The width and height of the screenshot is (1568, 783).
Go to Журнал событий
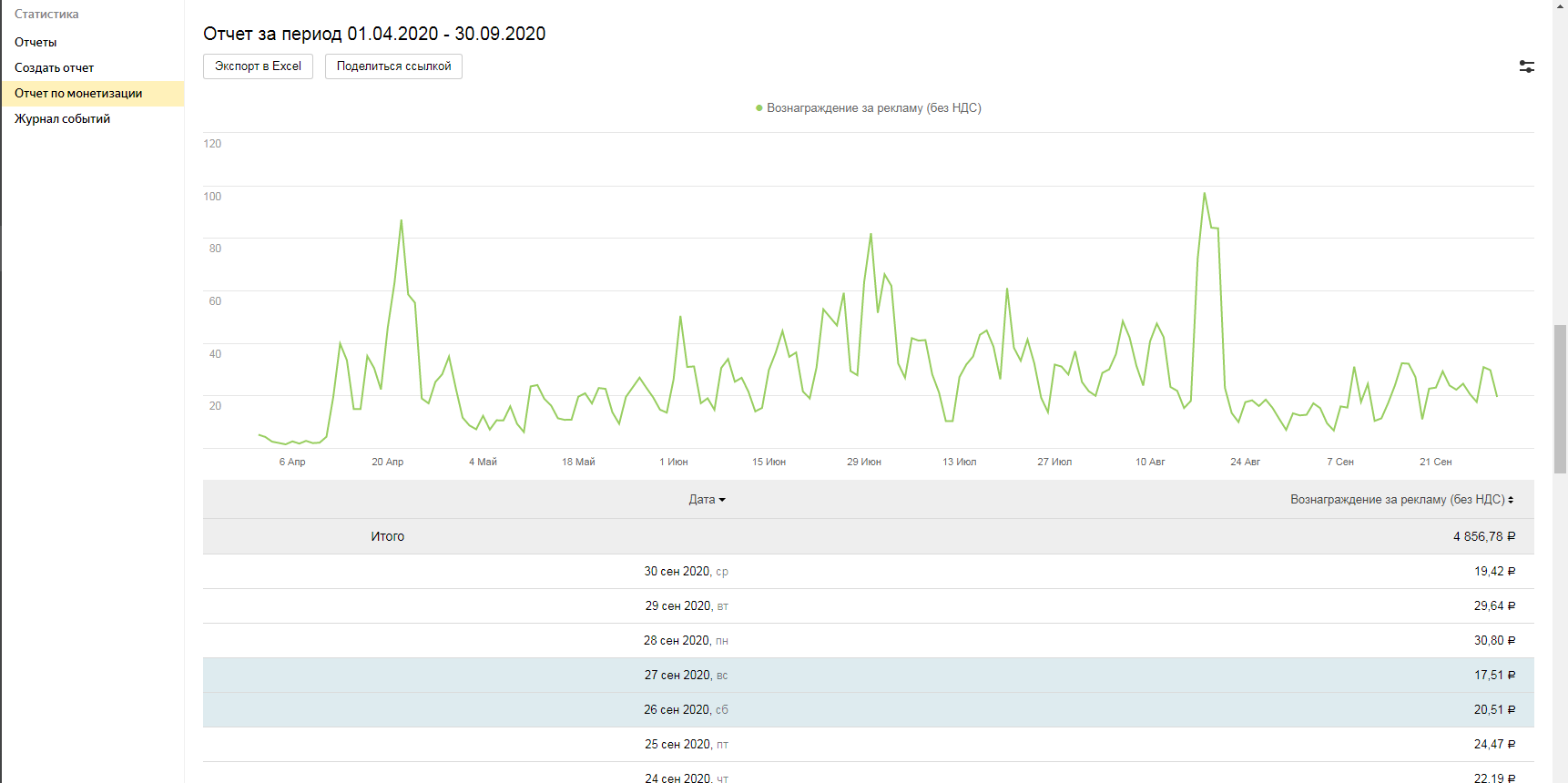coord(62,119)
